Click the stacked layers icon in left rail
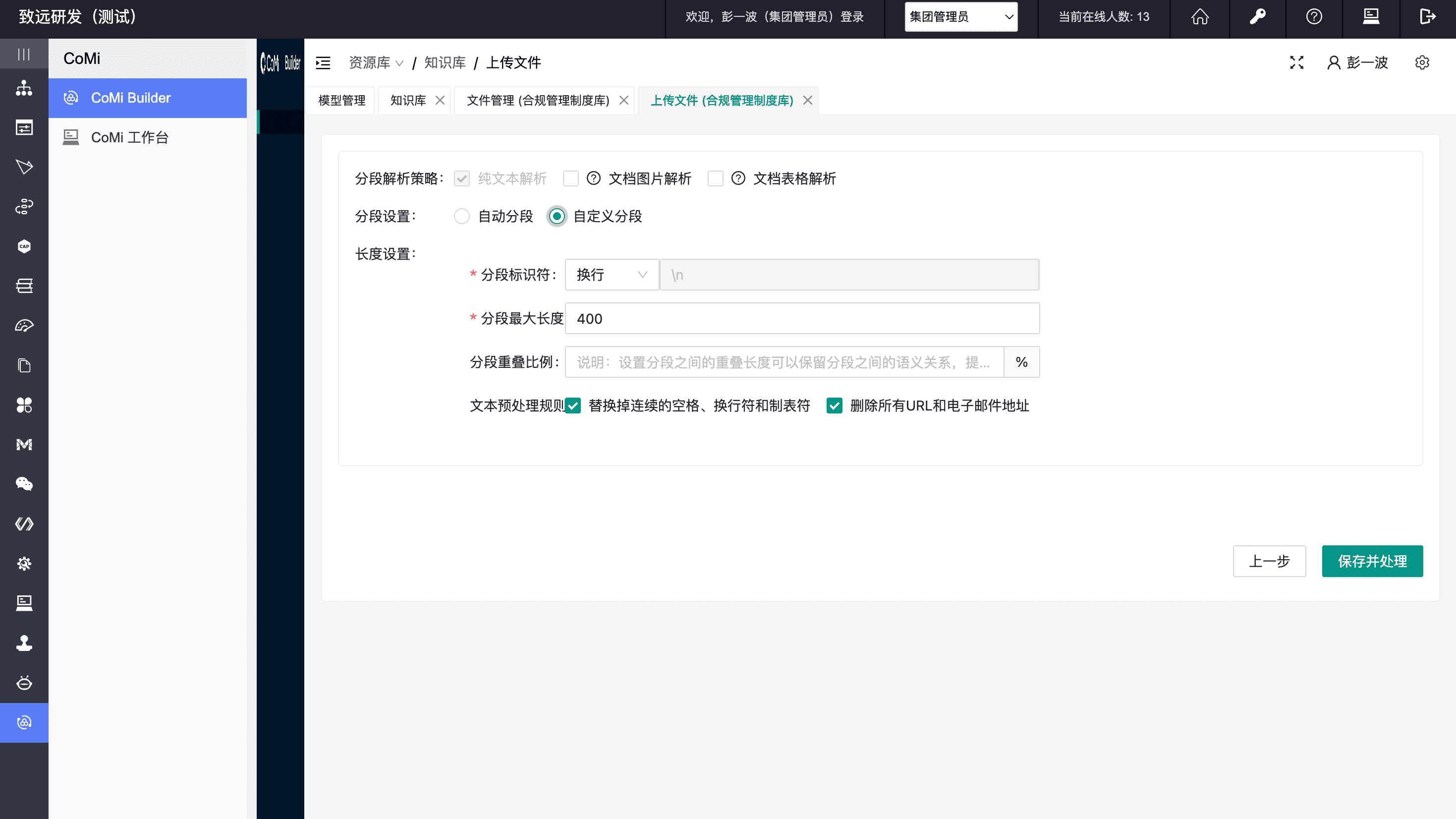Viewport: 1456px width, 819px height. 24,286
